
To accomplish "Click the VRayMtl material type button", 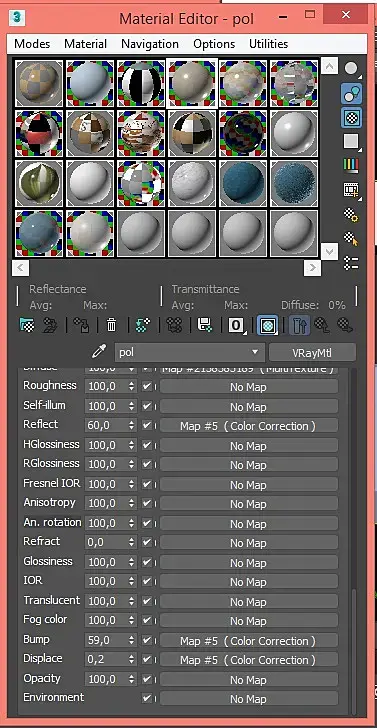I will pyautogui.click(x=312, y=352).
